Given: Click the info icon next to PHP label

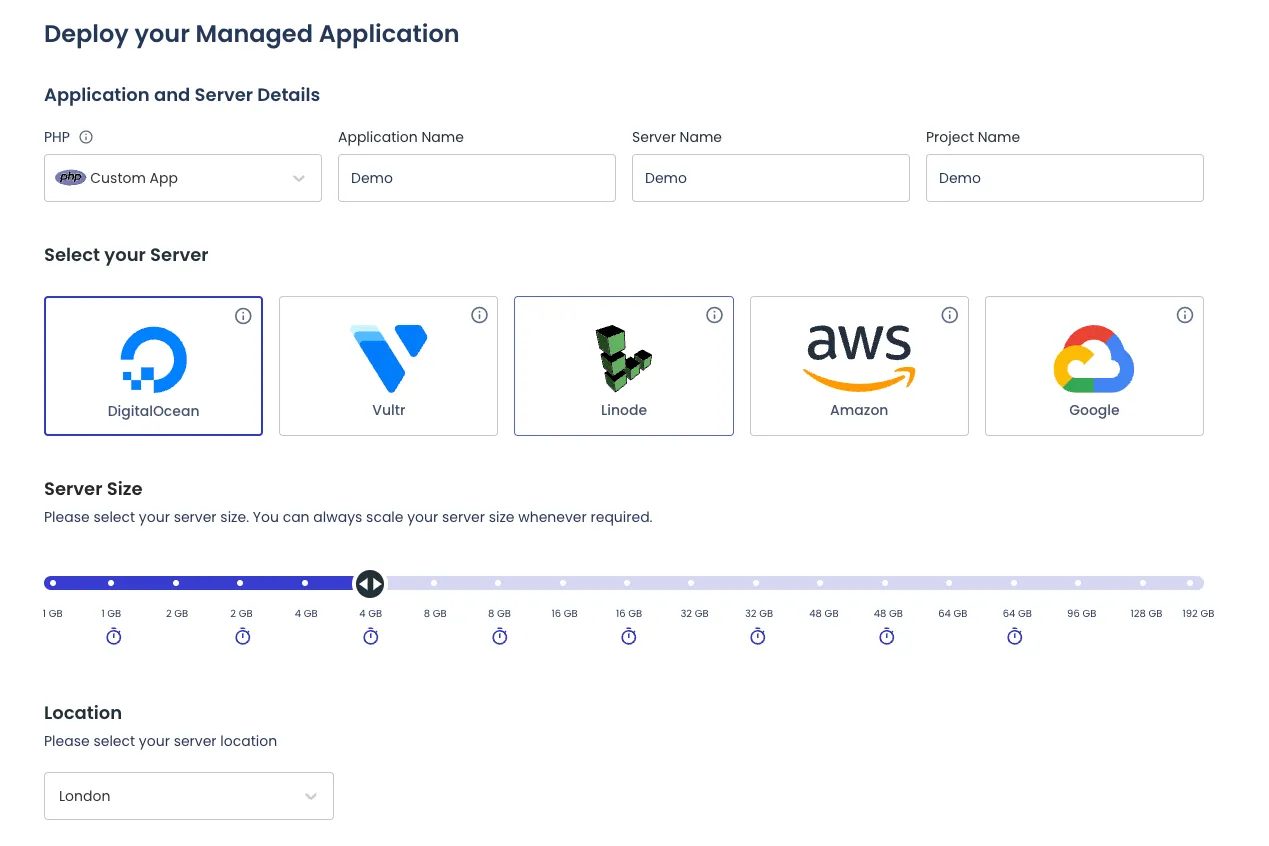Looking at the screenshot, I should 86,137.
